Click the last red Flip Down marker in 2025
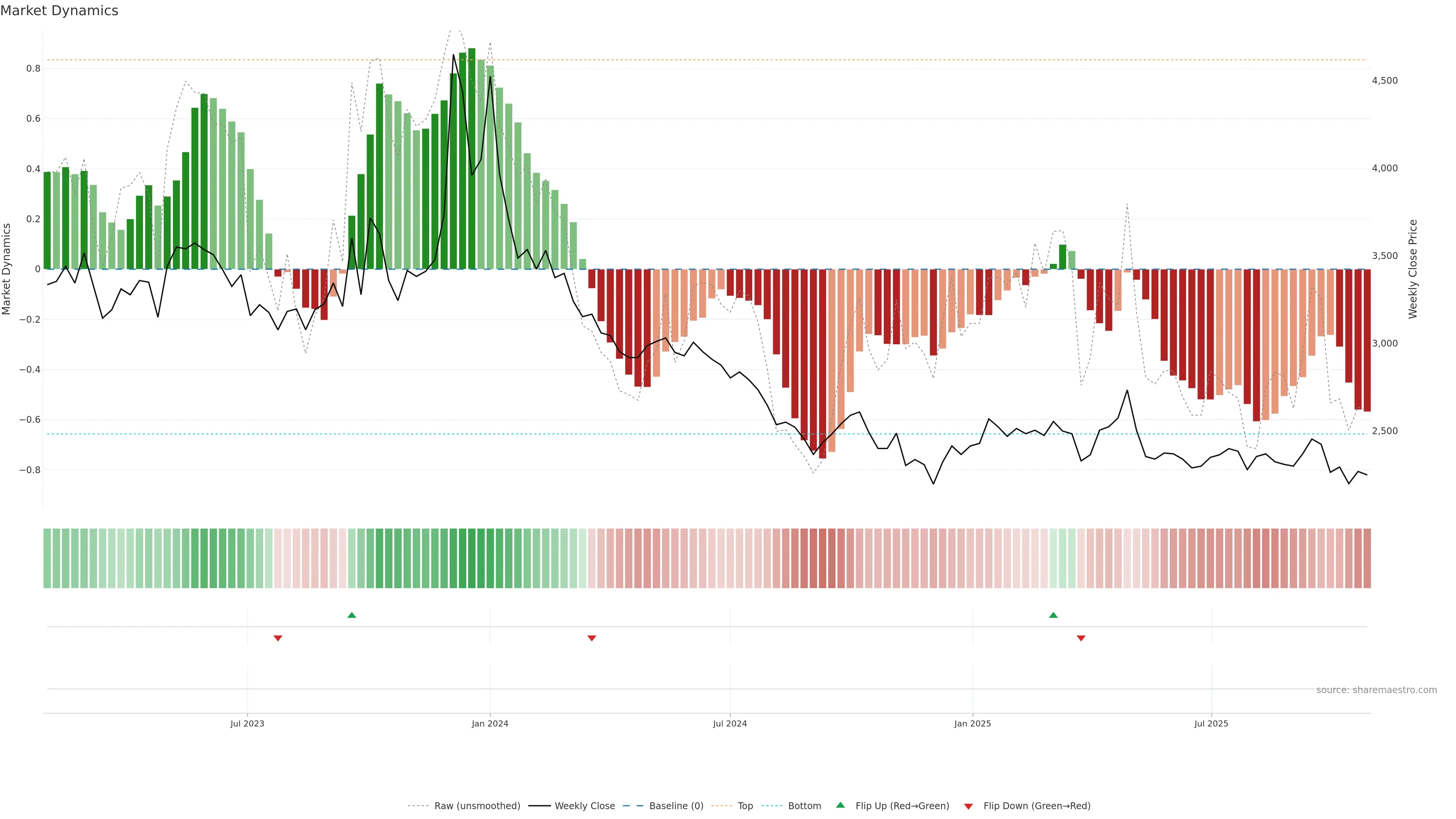Image resolution: width=1456 pixels, height=819 pixels. [x=1081, y=638]
